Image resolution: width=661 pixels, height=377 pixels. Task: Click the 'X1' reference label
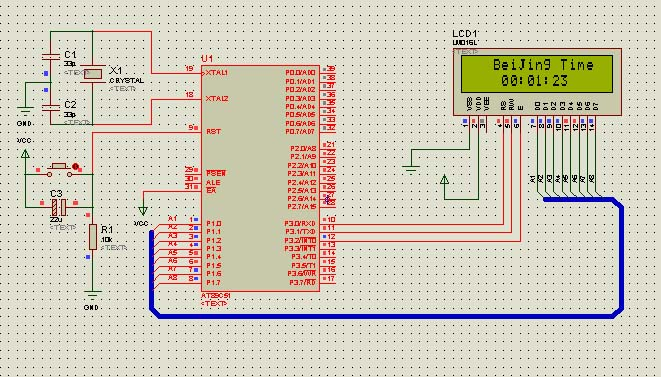tap(116, 70)
